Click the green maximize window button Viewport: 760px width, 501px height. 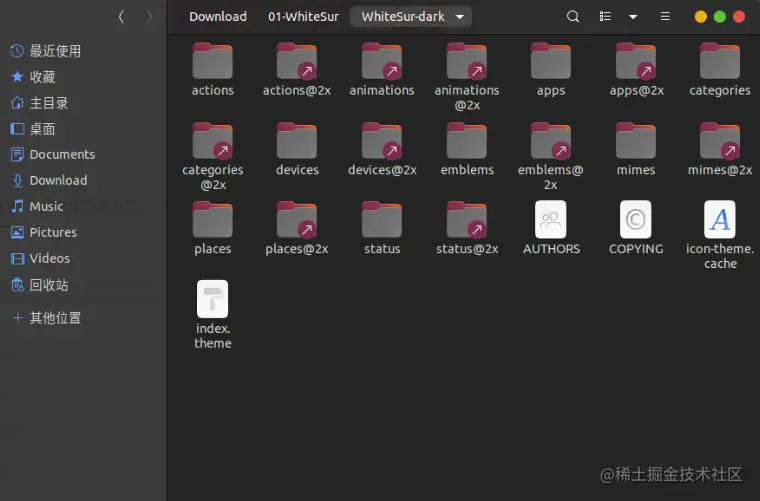720,17
